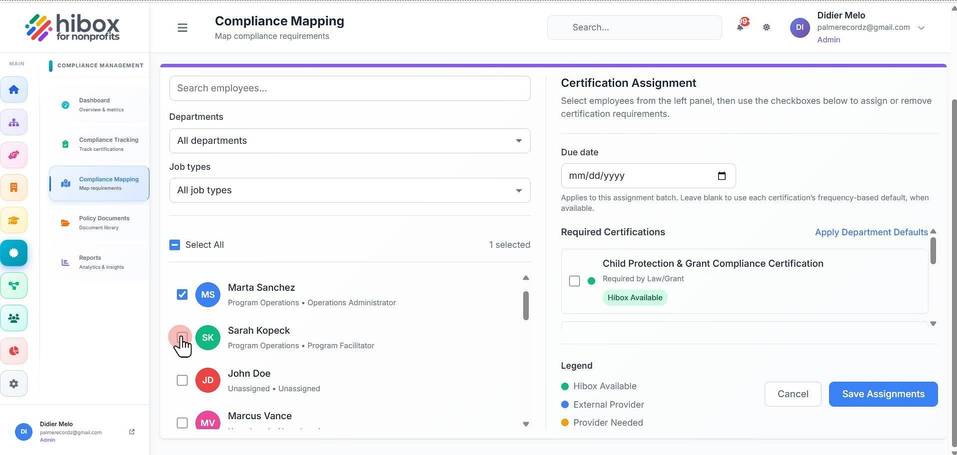
Task: Open the notifications bell icon
Action: [x=741, y=26]
